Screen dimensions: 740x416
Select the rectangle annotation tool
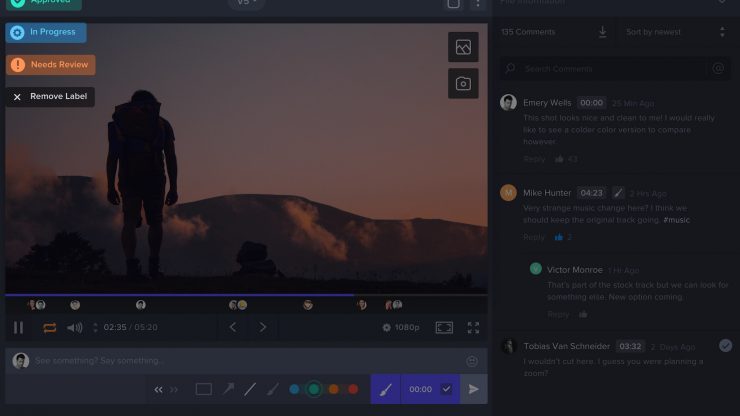point(203,390)
